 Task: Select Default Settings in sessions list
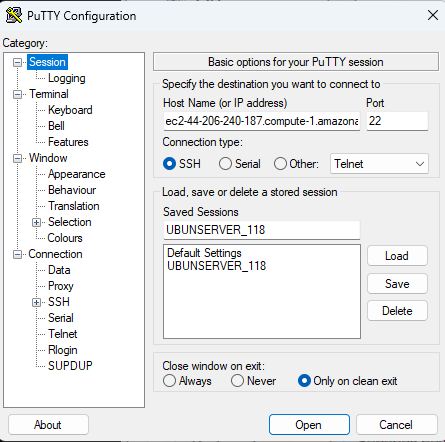pyautogui.click(x=204, y=253)
